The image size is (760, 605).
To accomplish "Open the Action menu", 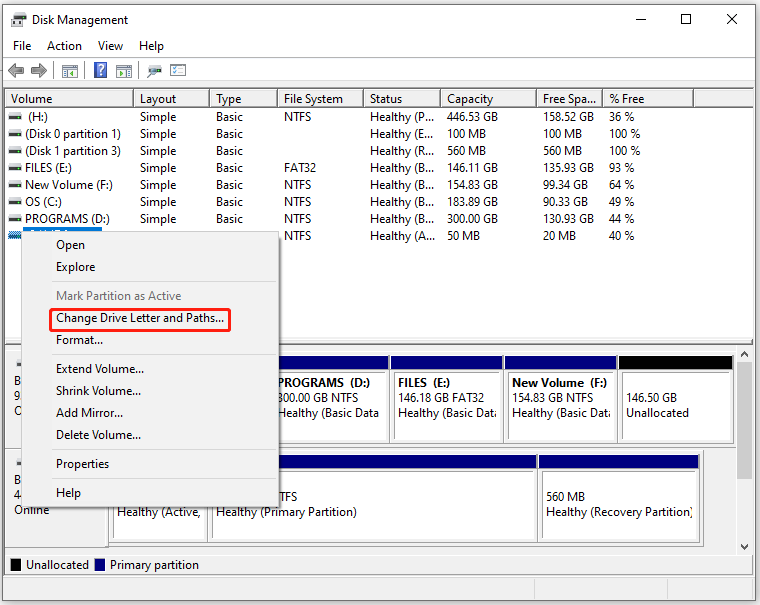I will (64, 46).
